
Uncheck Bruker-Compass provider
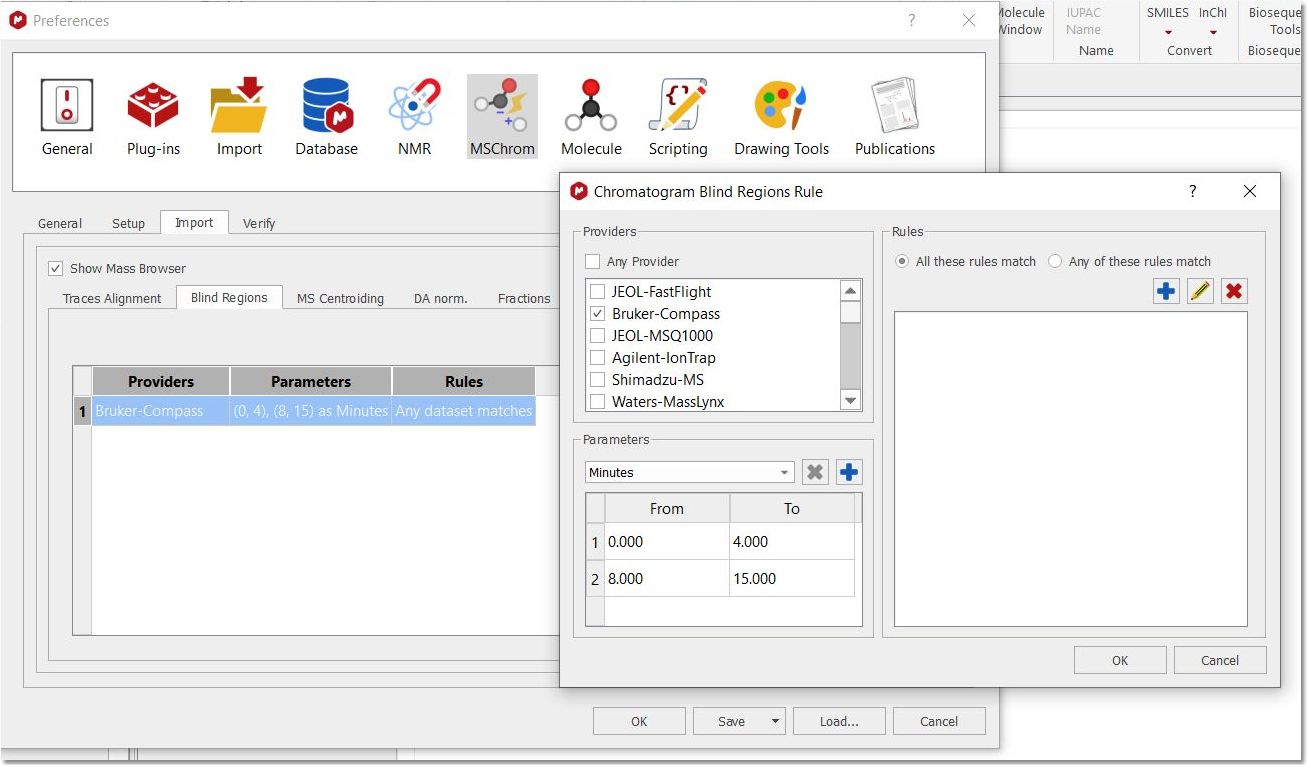[x=598, y=314]
